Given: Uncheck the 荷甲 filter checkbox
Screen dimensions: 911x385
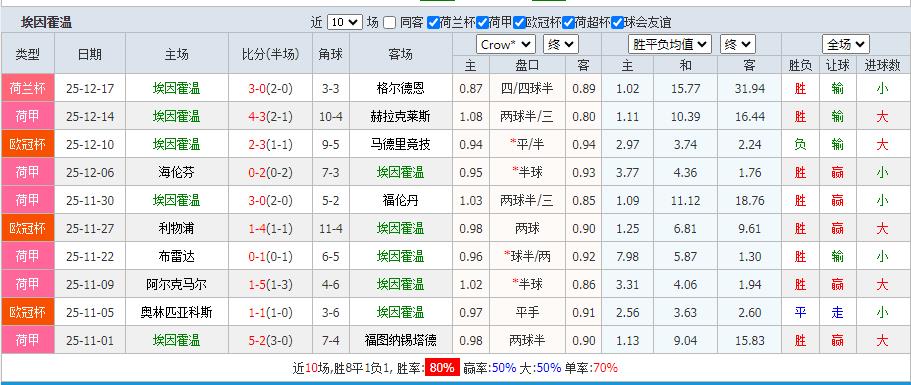Looking at the screenshot, I should [x=482, y=23].
